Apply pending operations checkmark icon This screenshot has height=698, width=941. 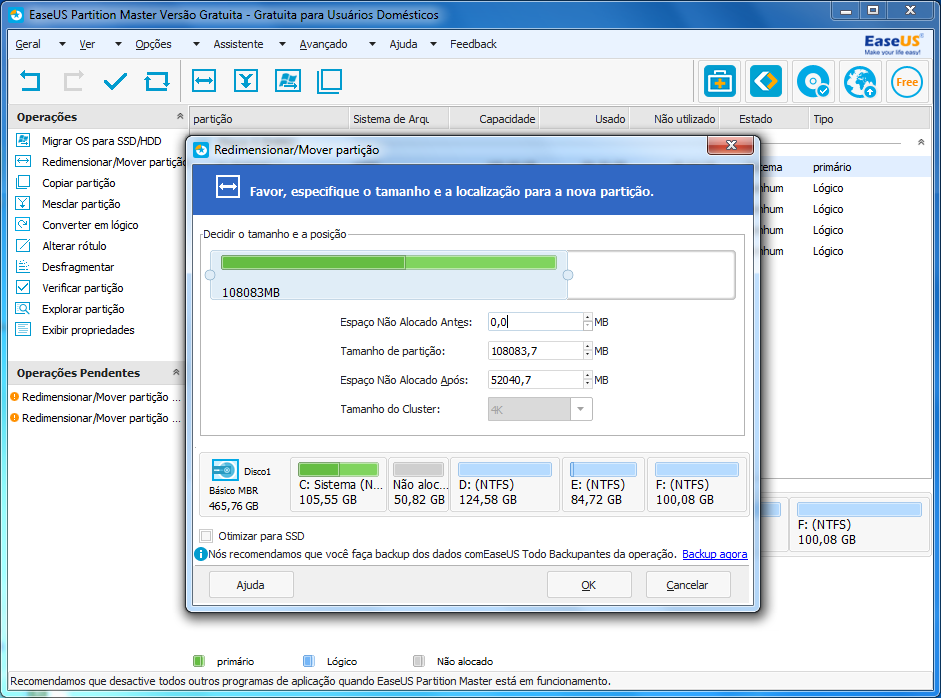[115, 81]
